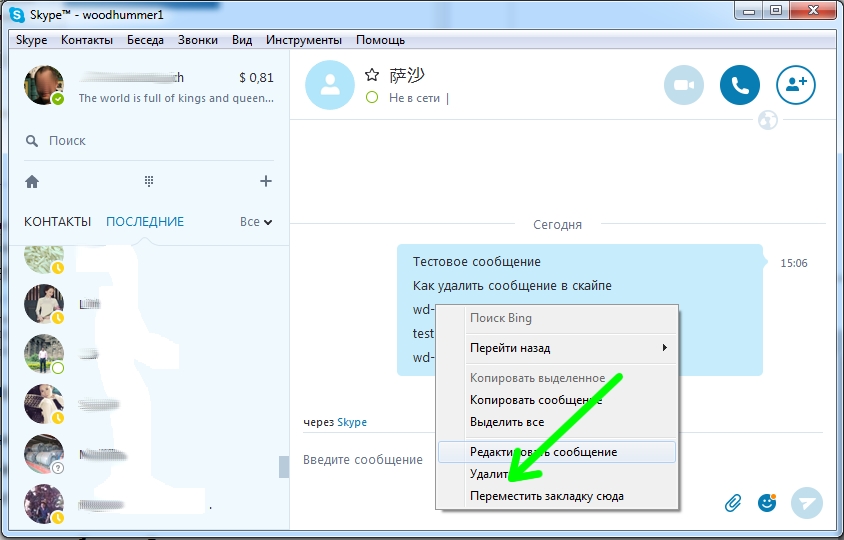Open the Контакты menu
This screenshot has width=844, height=540.
(87, 40)
